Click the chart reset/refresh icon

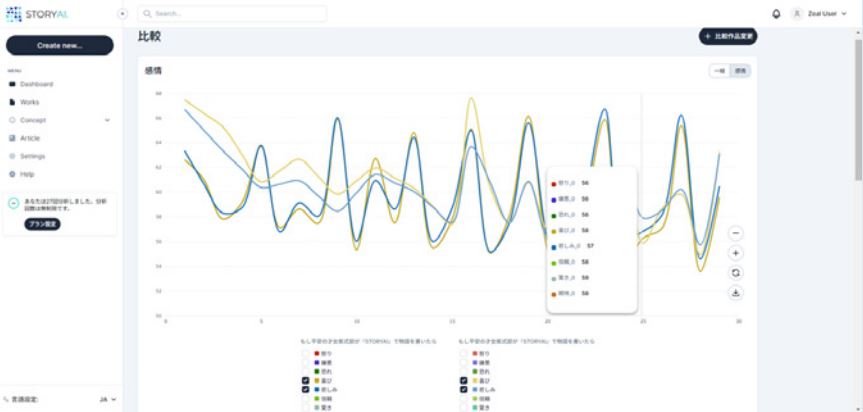[x=736, y=273]
